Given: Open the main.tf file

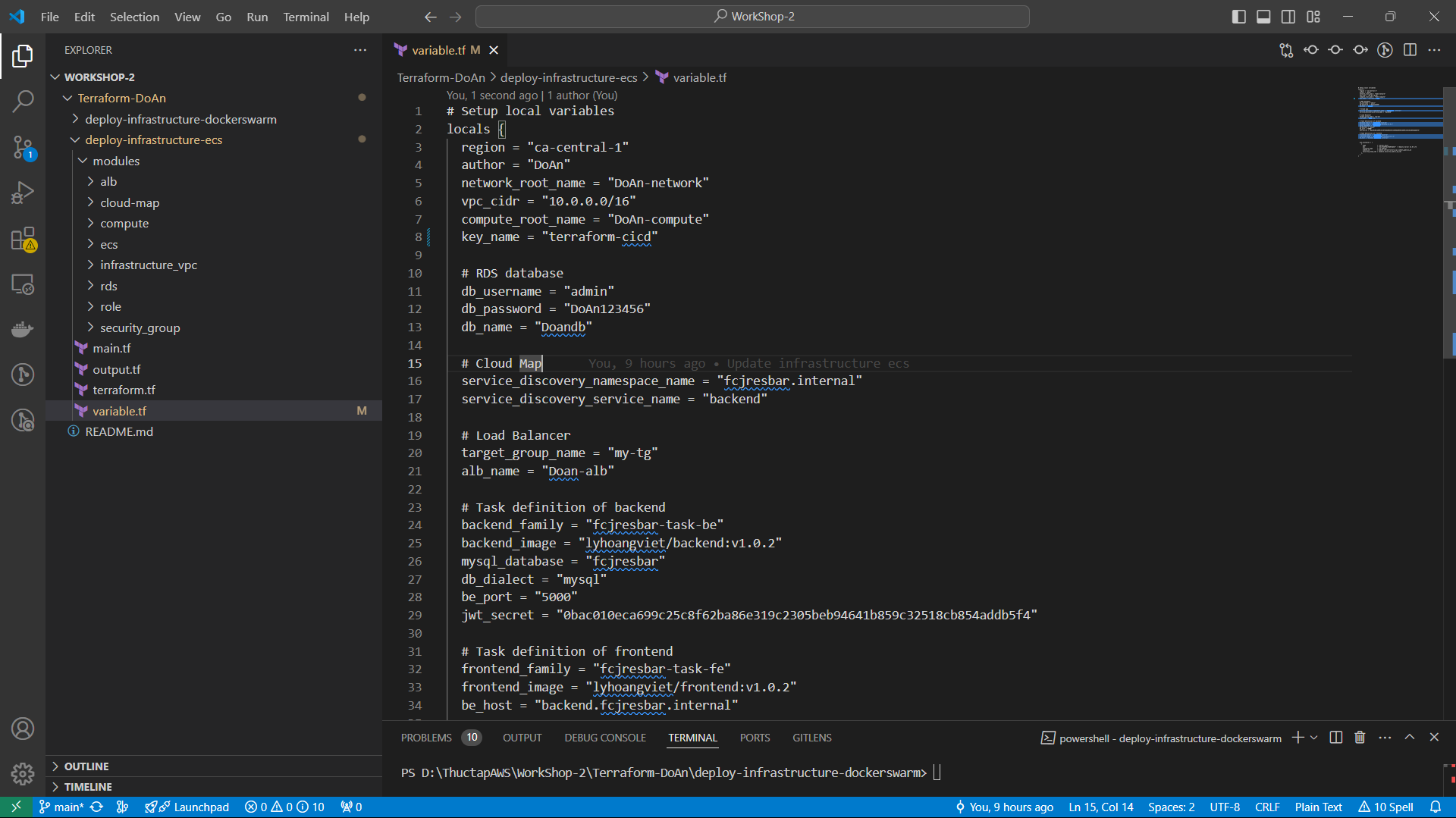Looking at the screenshot, I should 214,348.
